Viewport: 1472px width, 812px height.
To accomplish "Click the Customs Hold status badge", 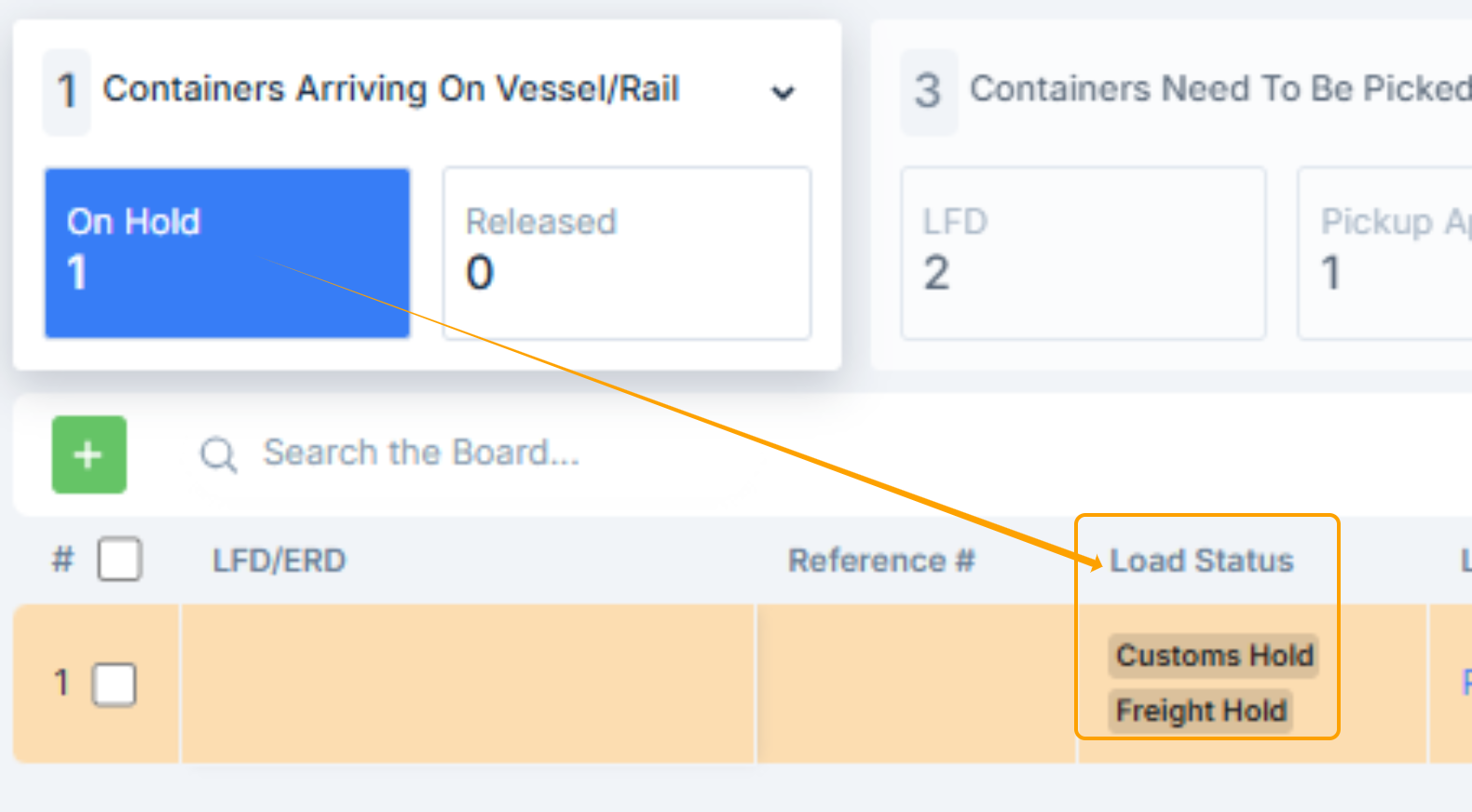I will pos(1214,656).
